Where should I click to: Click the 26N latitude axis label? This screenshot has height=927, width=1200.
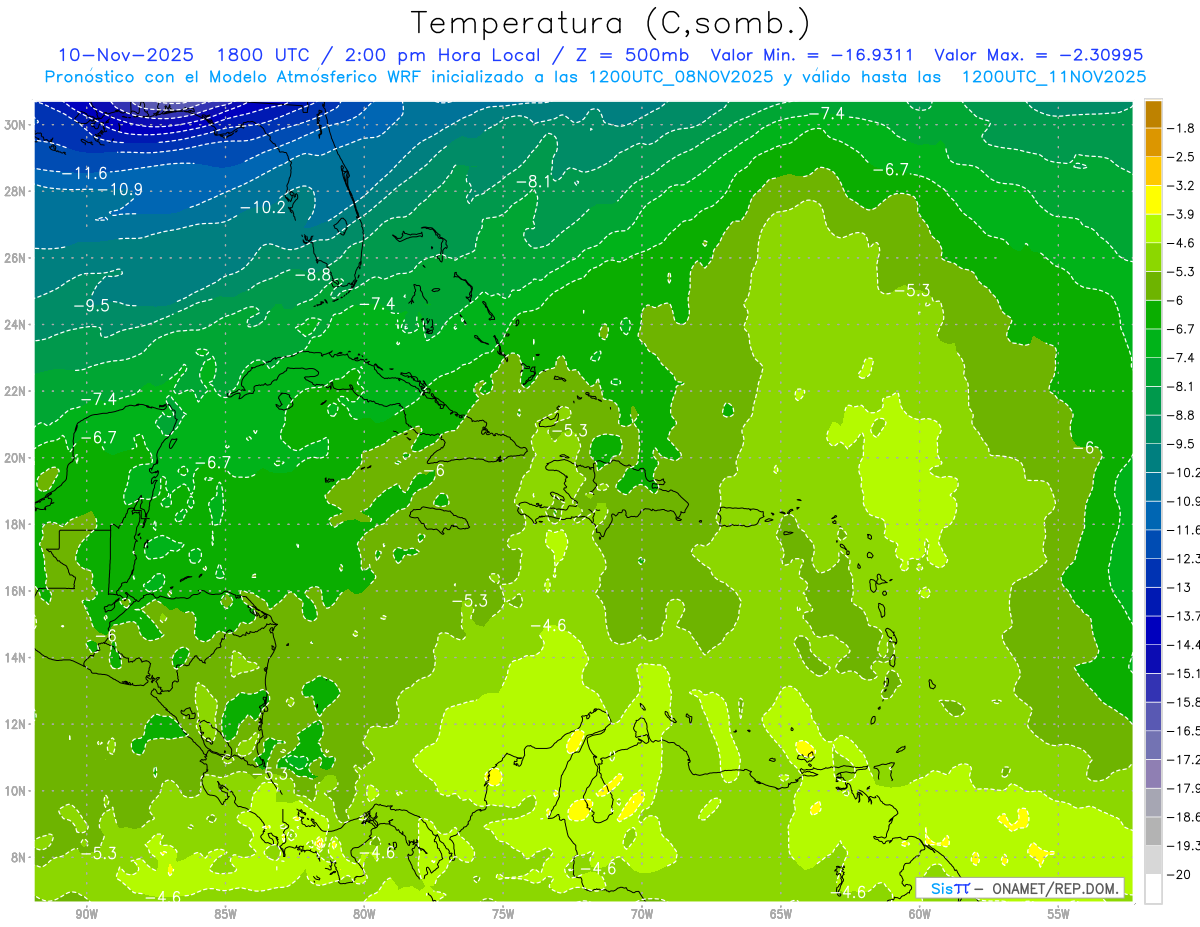(14, 258)
